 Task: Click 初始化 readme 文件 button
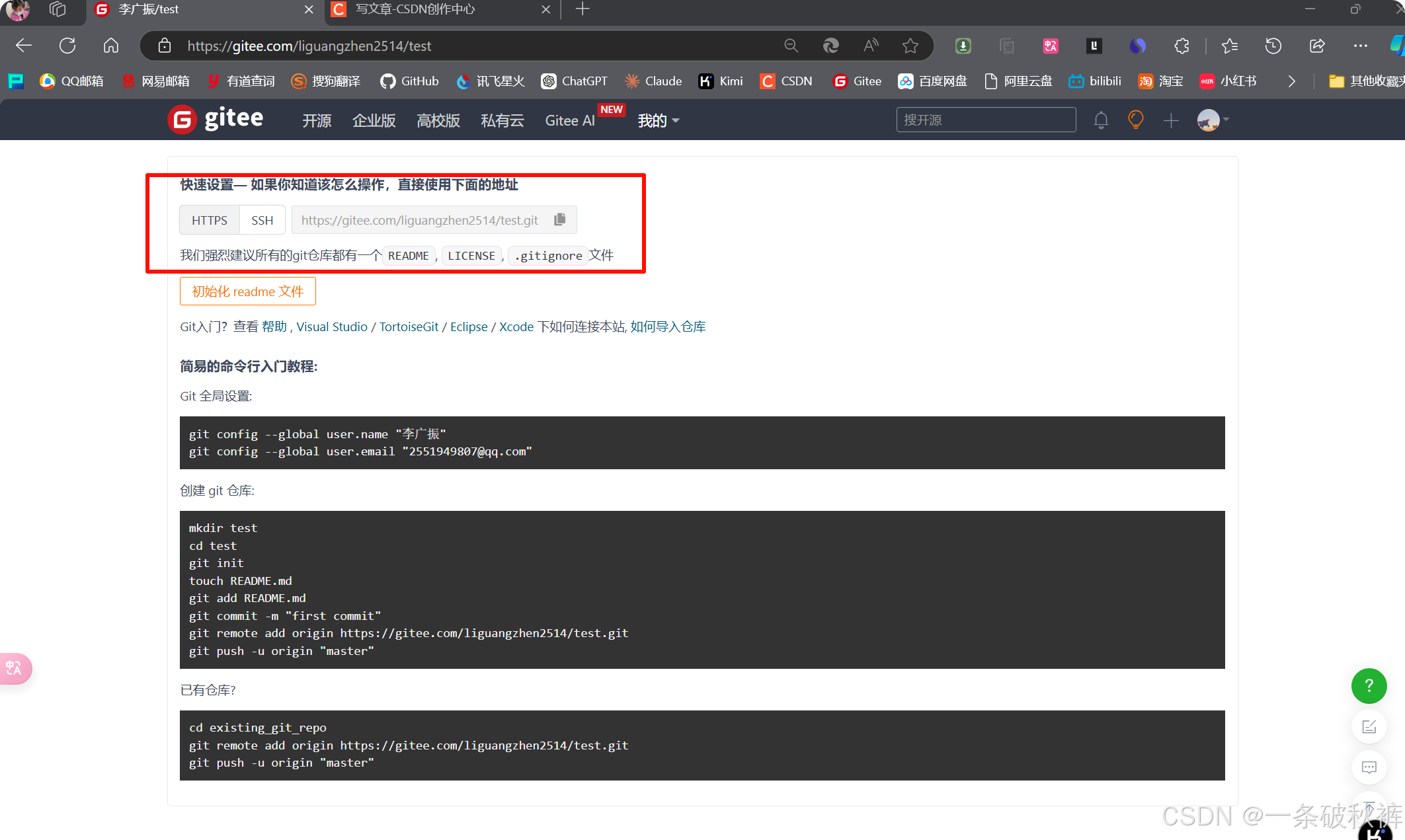[247, 291]
